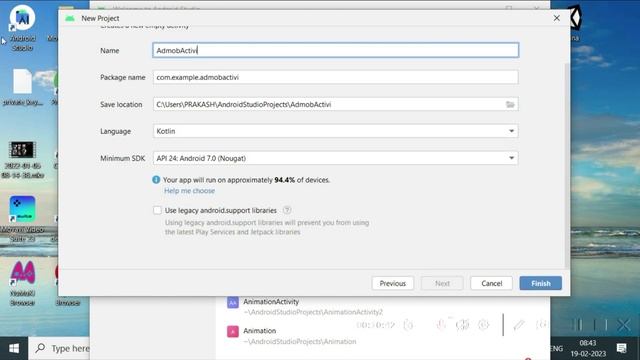Viewport: 640px width, 360px height.
Task: Open the Language dropdown showing Kotlin
Action: (336, 131)
